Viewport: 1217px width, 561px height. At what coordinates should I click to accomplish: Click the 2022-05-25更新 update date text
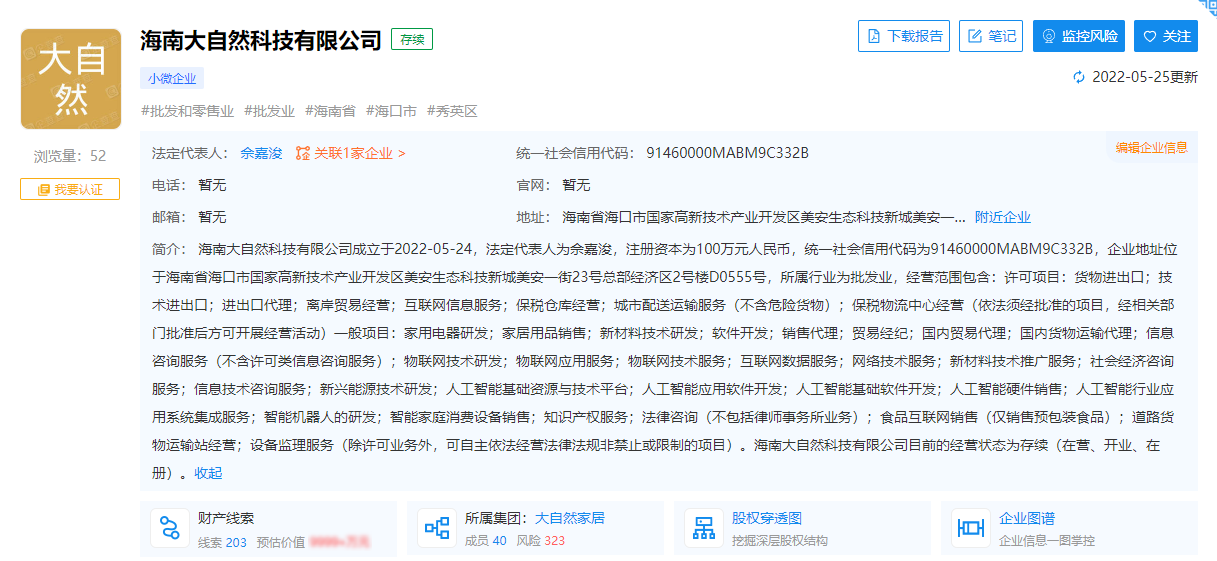1145,77
